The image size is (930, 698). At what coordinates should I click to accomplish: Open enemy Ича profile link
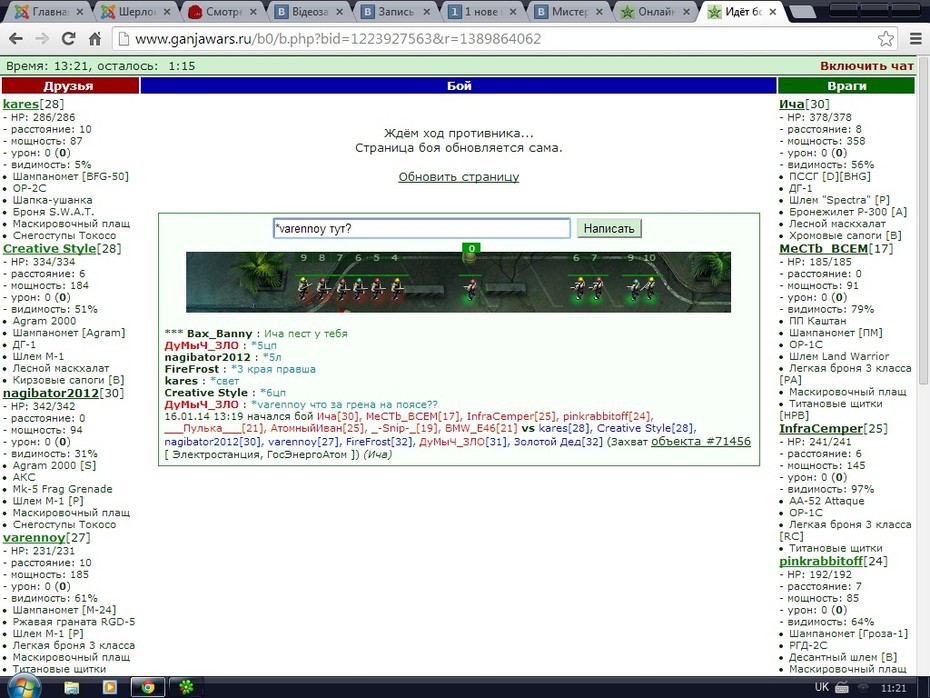792,104
